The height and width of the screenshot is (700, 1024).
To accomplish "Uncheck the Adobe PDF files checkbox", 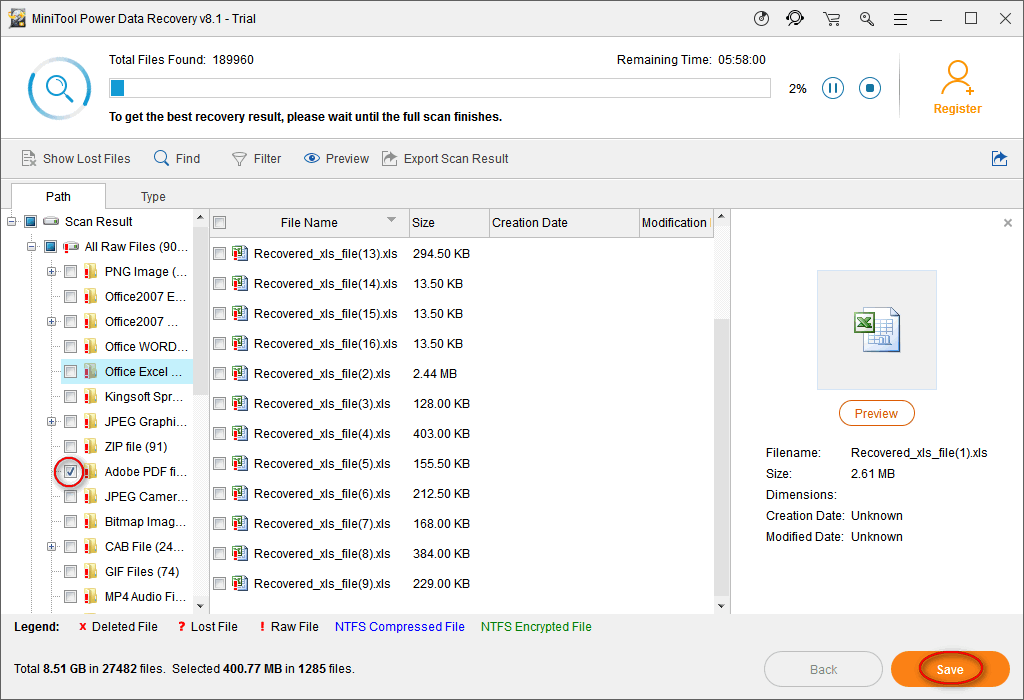I will (x=70, y=471).
